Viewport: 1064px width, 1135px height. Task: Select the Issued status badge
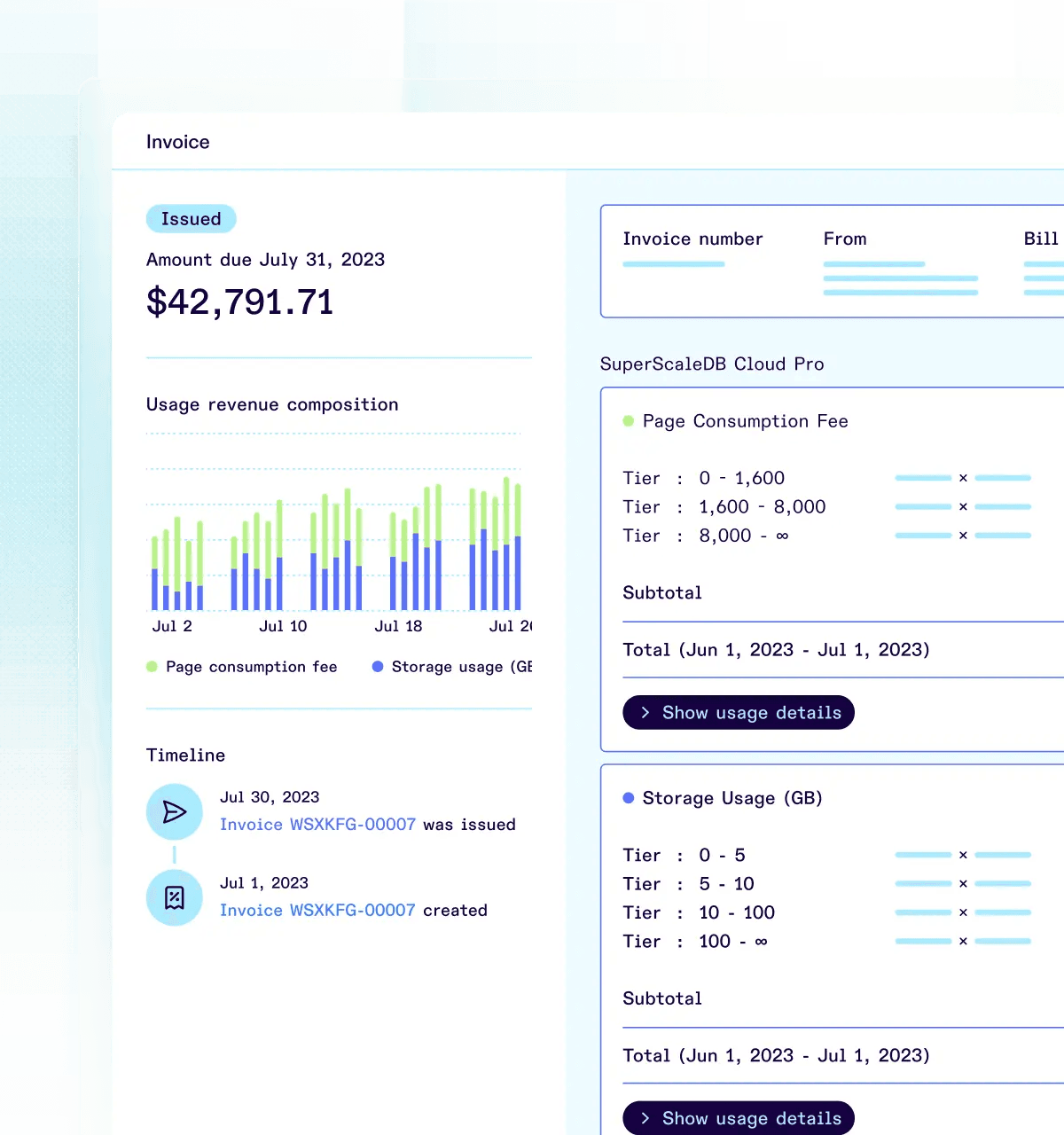pyautogui.click(x=191, y=219)
